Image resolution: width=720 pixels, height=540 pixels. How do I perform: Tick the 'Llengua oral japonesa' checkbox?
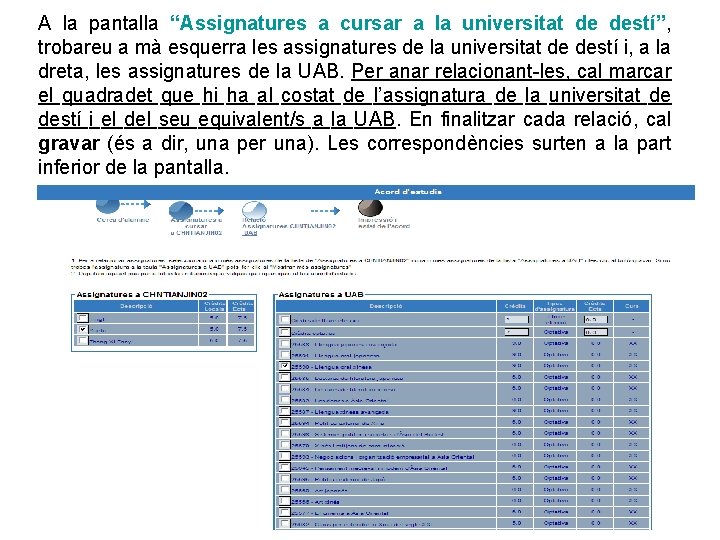point(285,354)
